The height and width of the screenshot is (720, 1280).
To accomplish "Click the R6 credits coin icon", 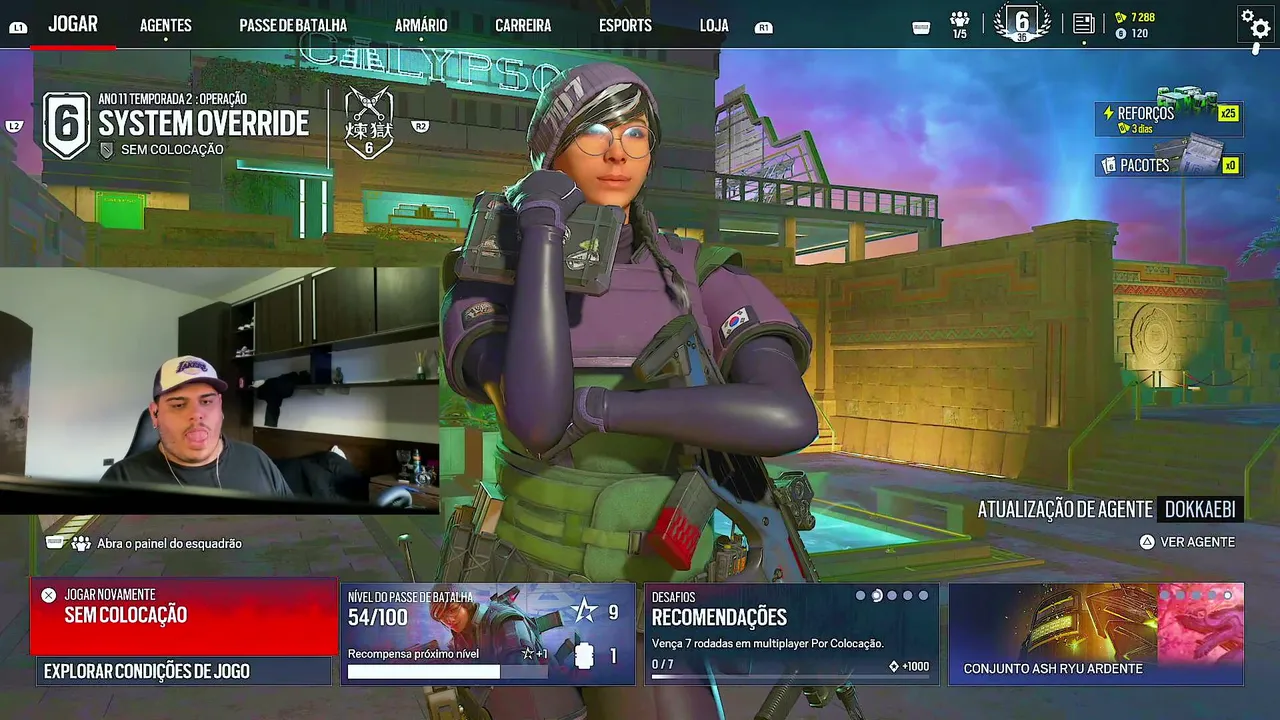I will (1120, 34).
